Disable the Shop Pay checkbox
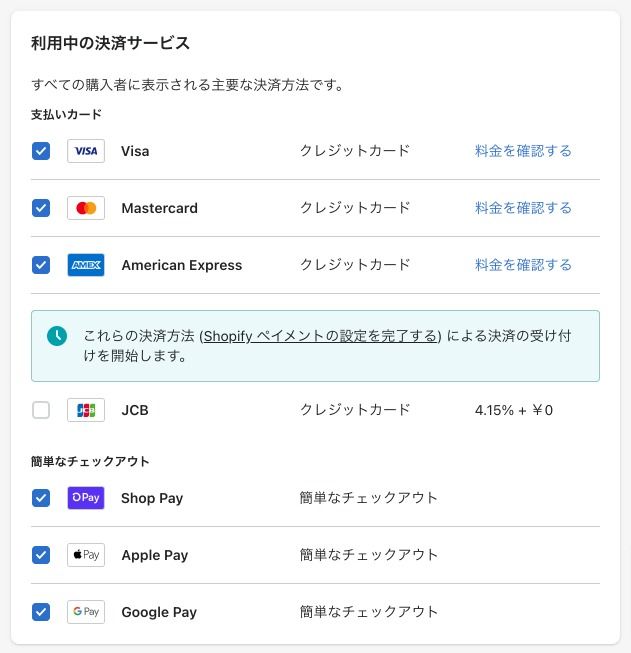 tap(41, 498)
